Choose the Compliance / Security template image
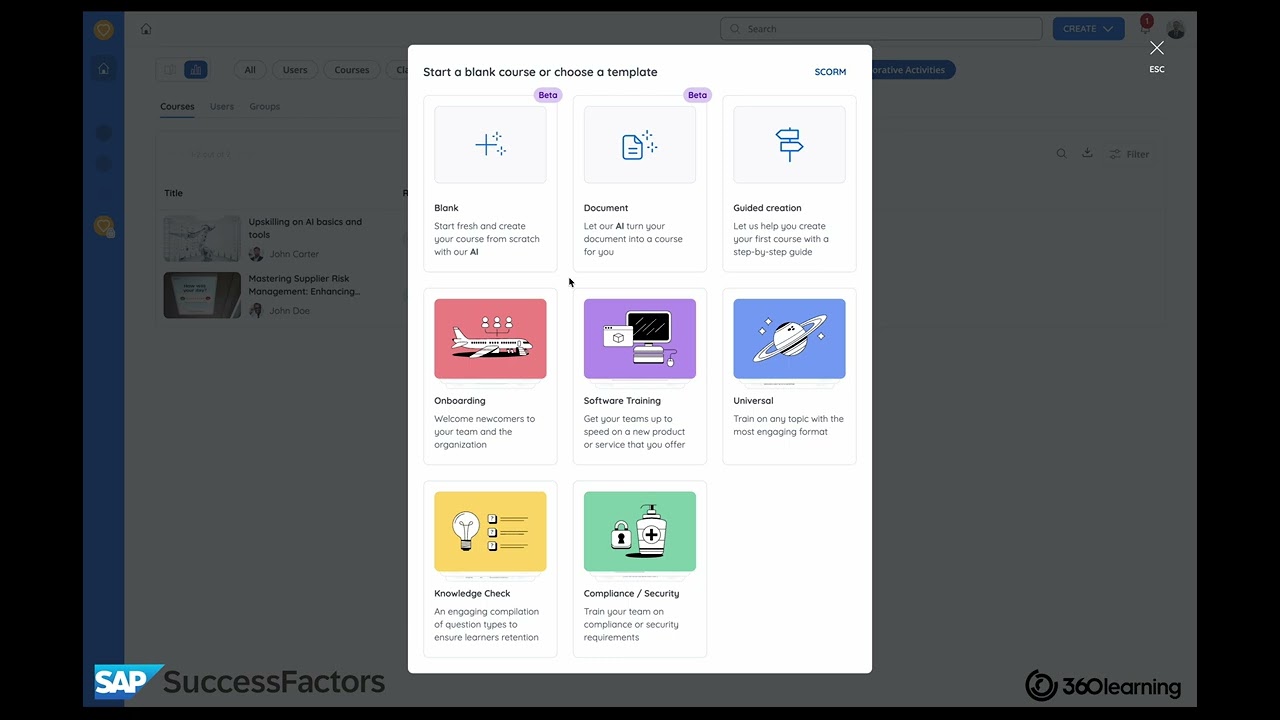This screenshot has height=720, width=1280. [x=640, y=532]
